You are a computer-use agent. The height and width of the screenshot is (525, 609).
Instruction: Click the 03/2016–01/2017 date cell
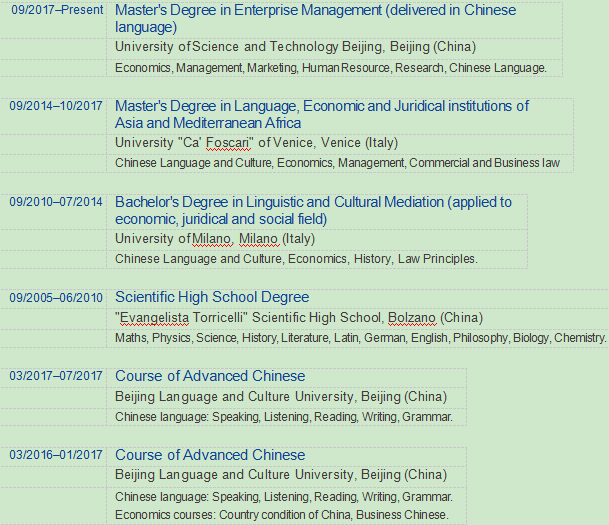(55, 455)
